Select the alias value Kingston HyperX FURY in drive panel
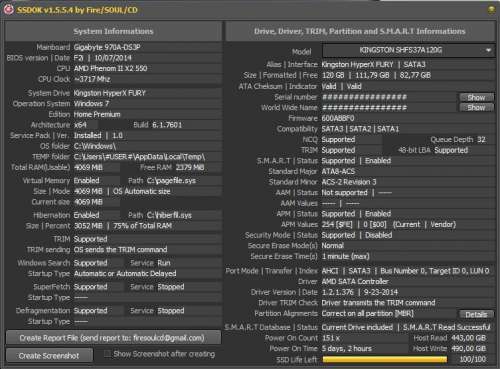Viewport: 500px width, 369px height. pos(357,65)
